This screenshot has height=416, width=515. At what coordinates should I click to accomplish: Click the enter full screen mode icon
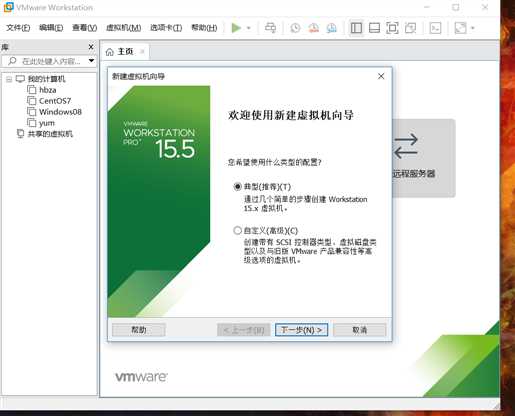pos(392,28)
